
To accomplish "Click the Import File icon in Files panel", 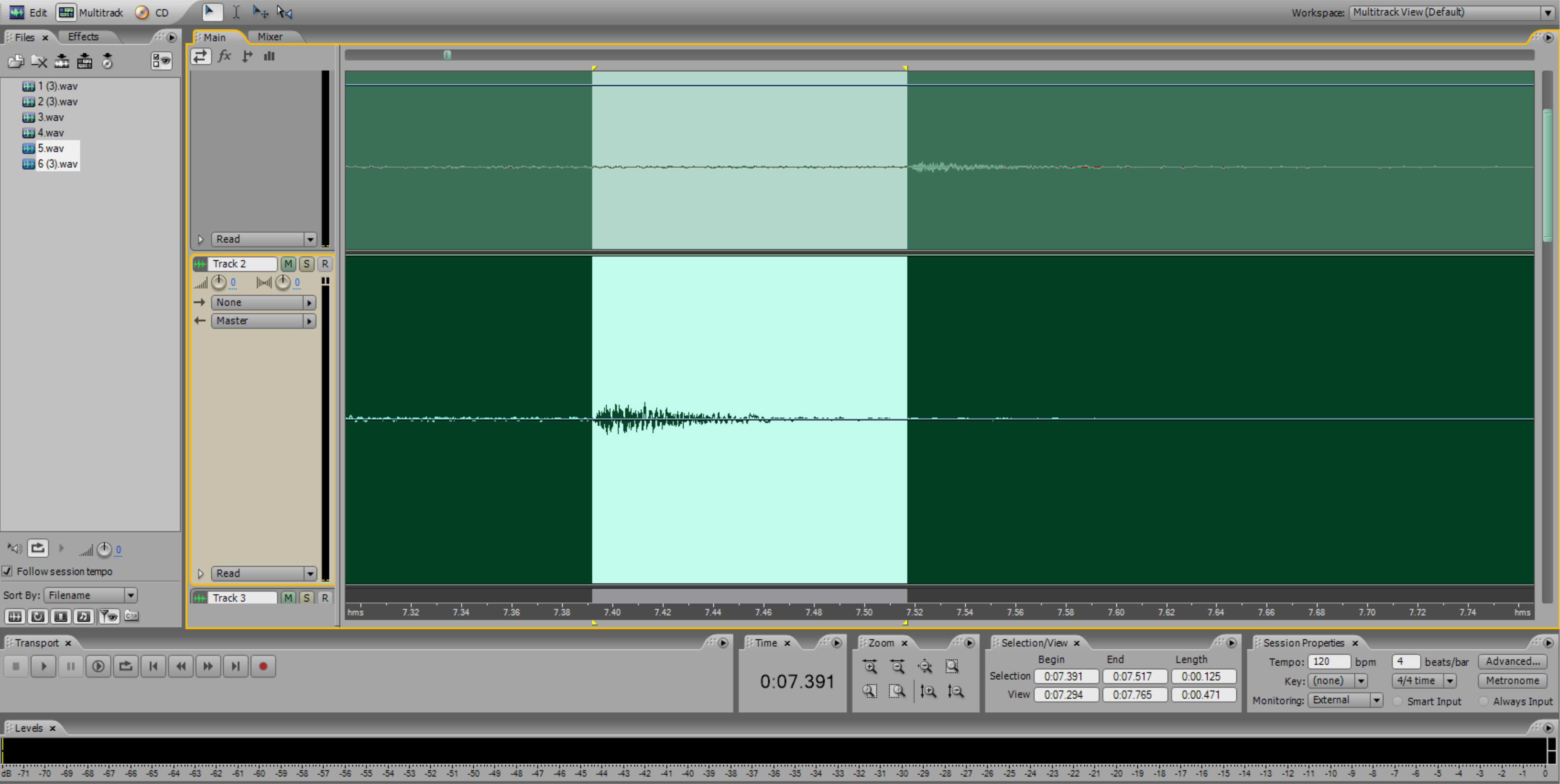I will coord(16,61).
